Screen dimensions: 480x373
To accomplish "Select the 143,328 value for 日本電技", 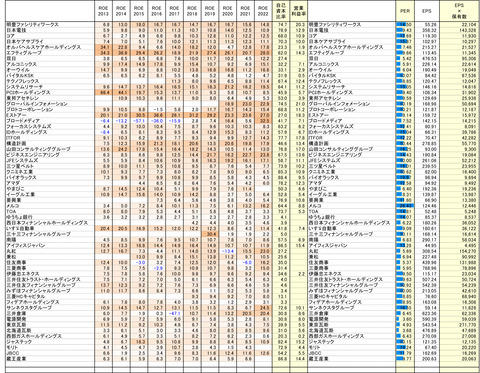I will tap(459, 30).
